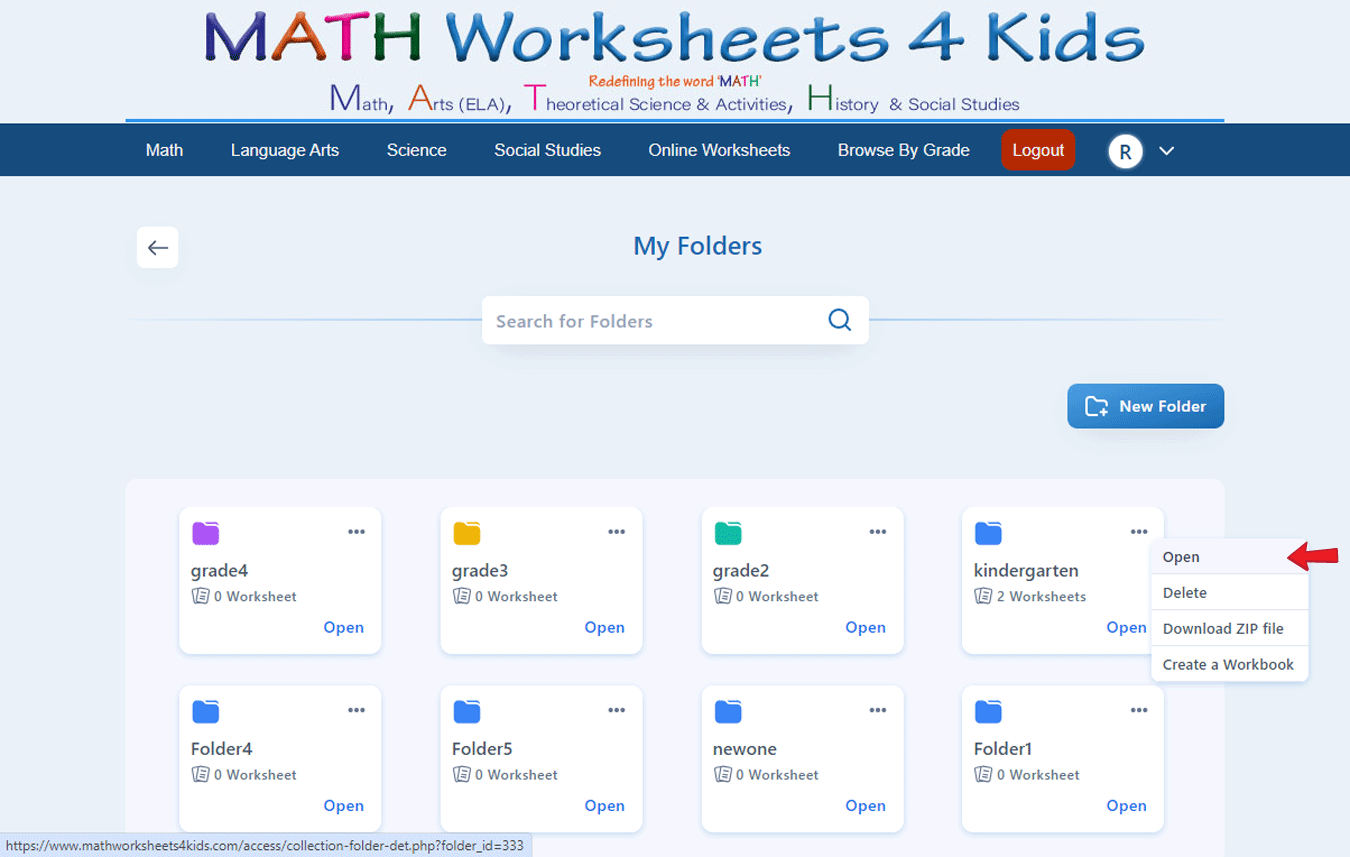Click the Folder1 folder icon
The image size is (1350, 857).
pyautogui.click(x=988, y=711)
